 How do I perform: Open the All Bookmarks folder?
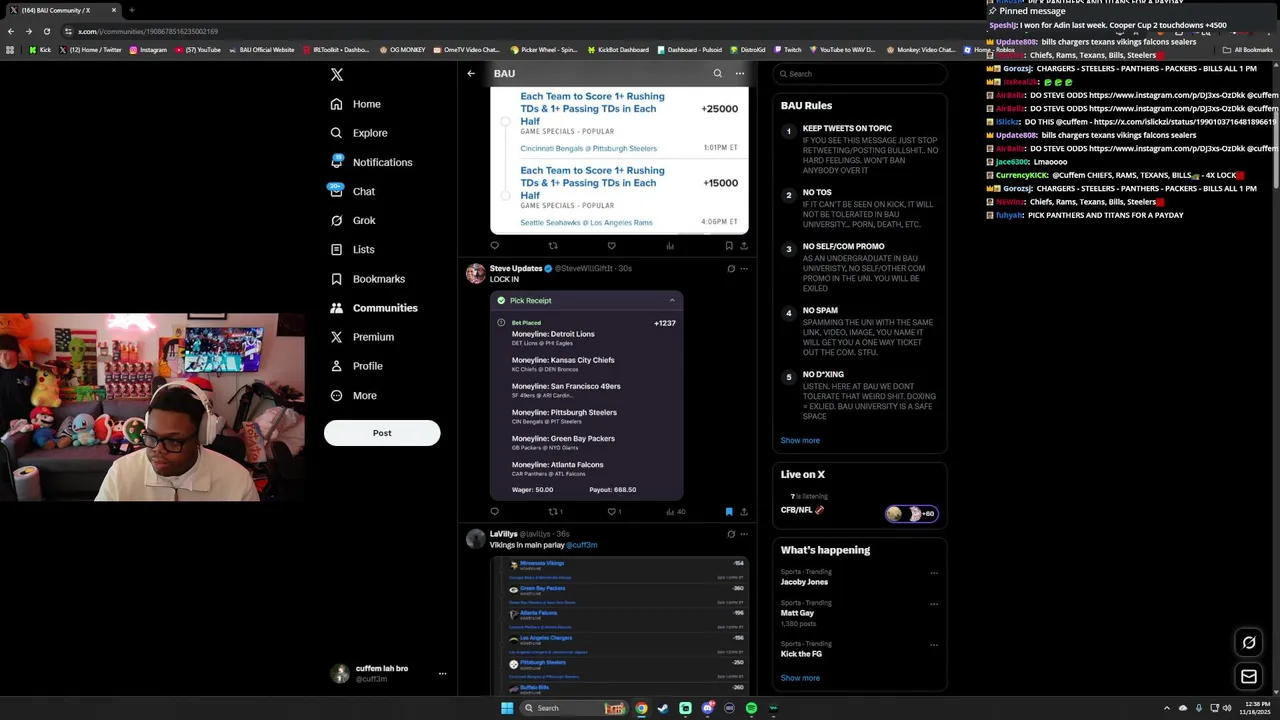1247,50
